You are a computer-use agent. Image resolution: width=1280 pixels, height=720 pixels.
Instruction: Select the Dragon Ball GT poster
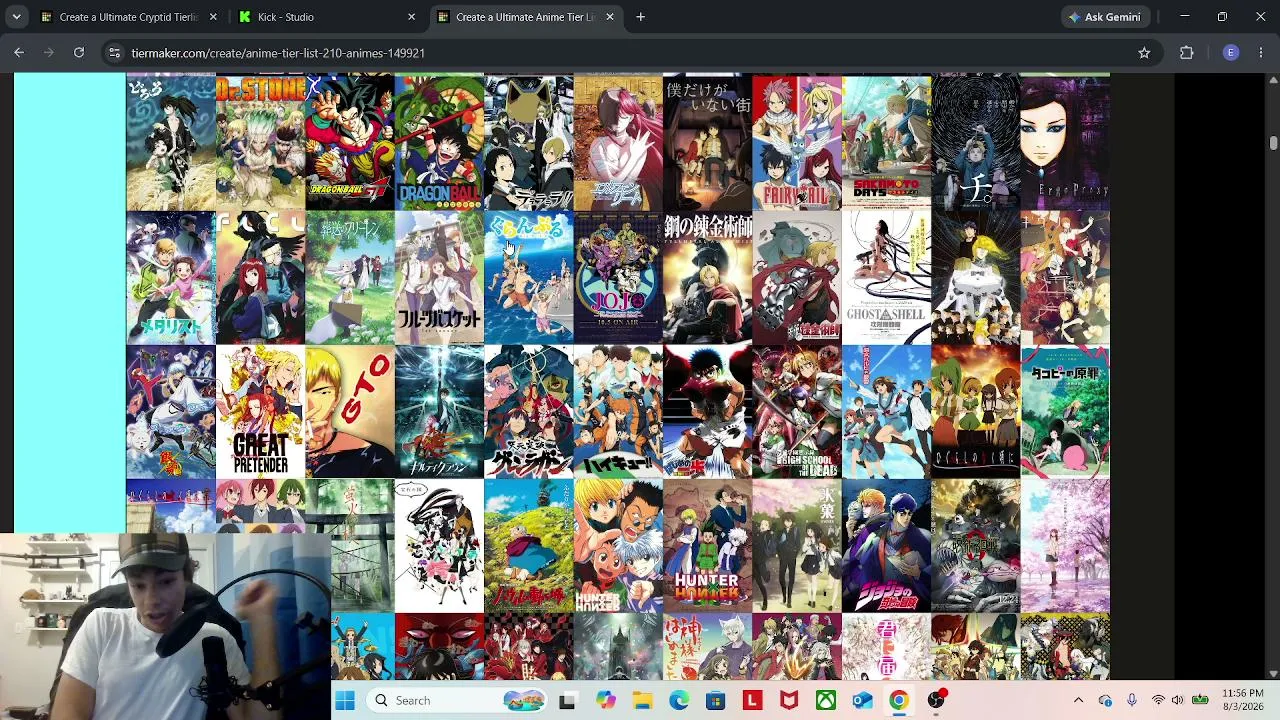[x=350, y=143]
